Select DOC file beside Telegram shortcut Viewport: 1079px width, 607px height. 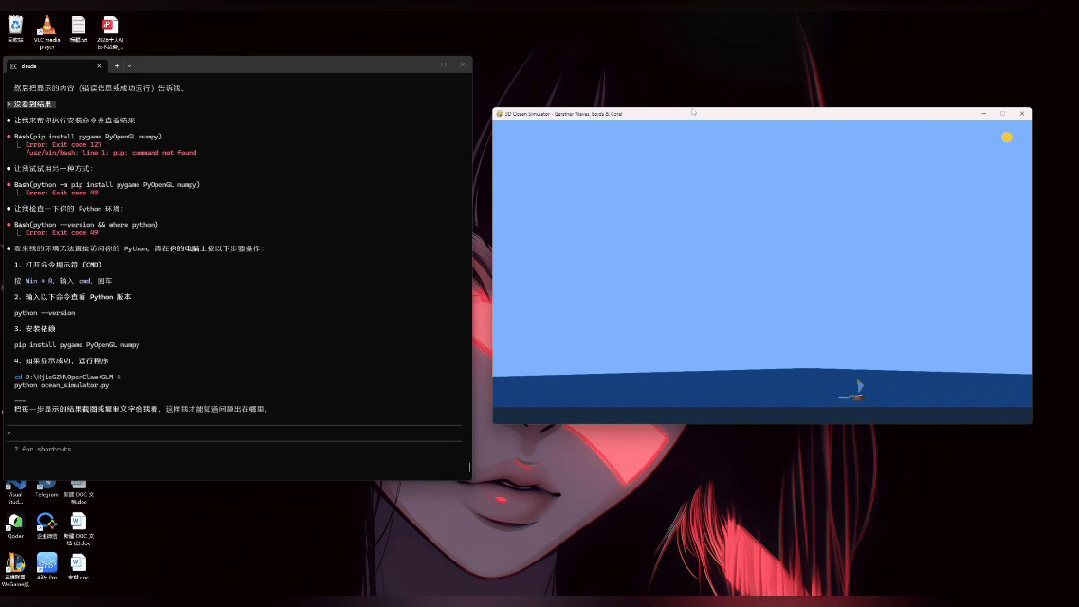coord(78,493)
